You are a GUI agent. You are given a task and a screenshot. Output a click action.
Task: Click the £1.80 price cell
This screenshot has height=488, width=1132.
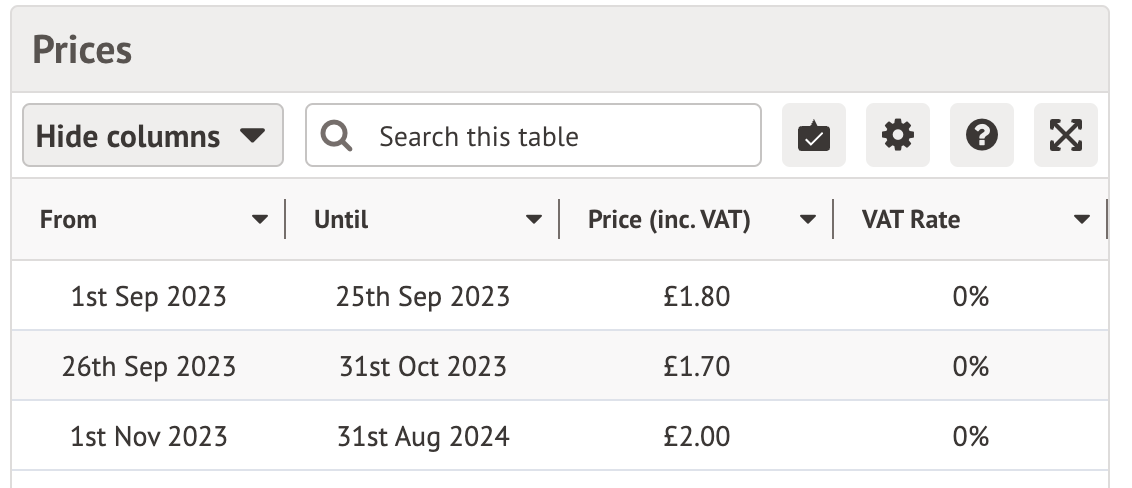point(696,297)
